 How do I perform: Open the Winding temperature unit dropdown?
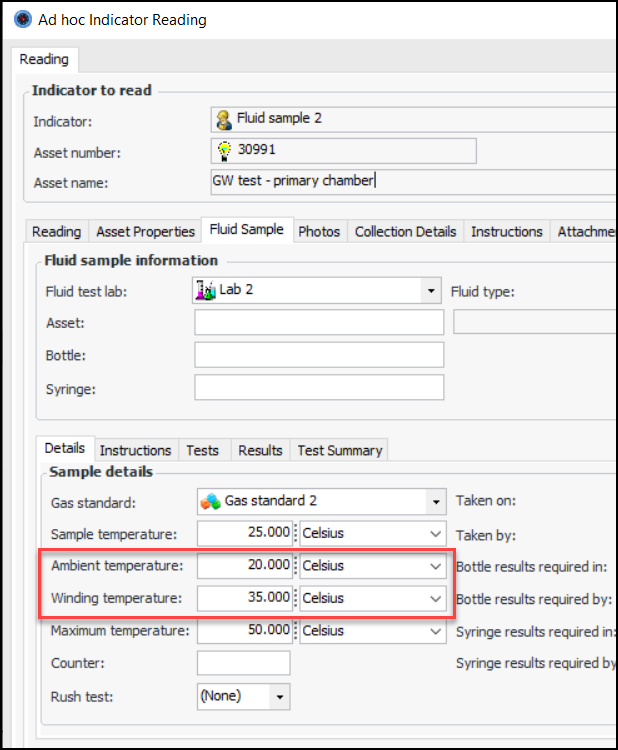point(435,598)
